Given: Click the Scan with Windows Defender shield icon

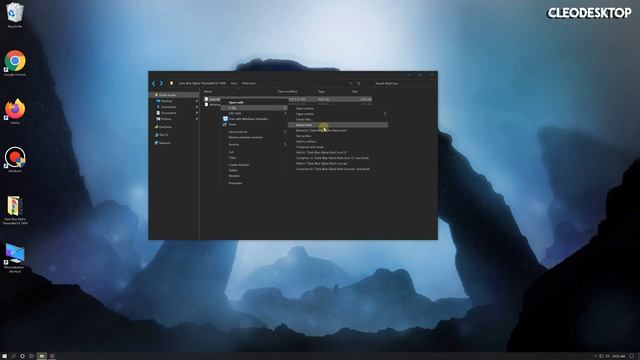Looking at the screenshot, I should pos(225,119).
